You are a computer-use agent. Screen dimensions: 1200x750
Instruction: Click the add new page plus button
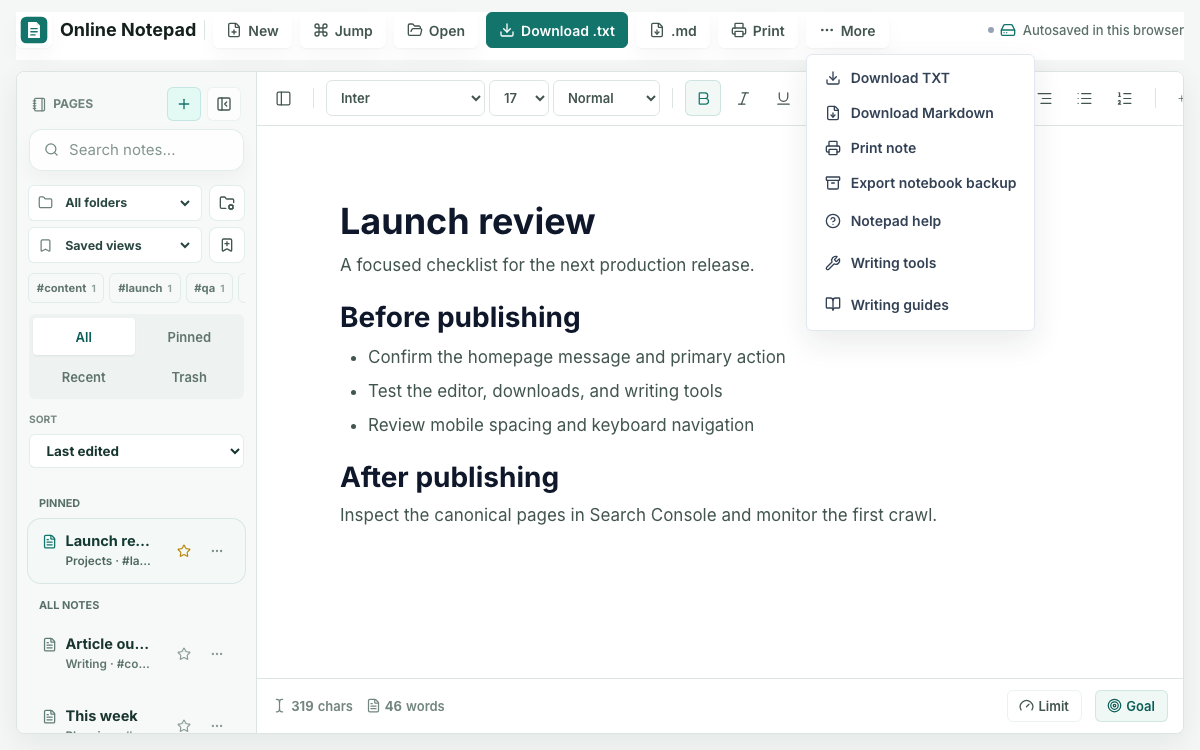point(184,104)
